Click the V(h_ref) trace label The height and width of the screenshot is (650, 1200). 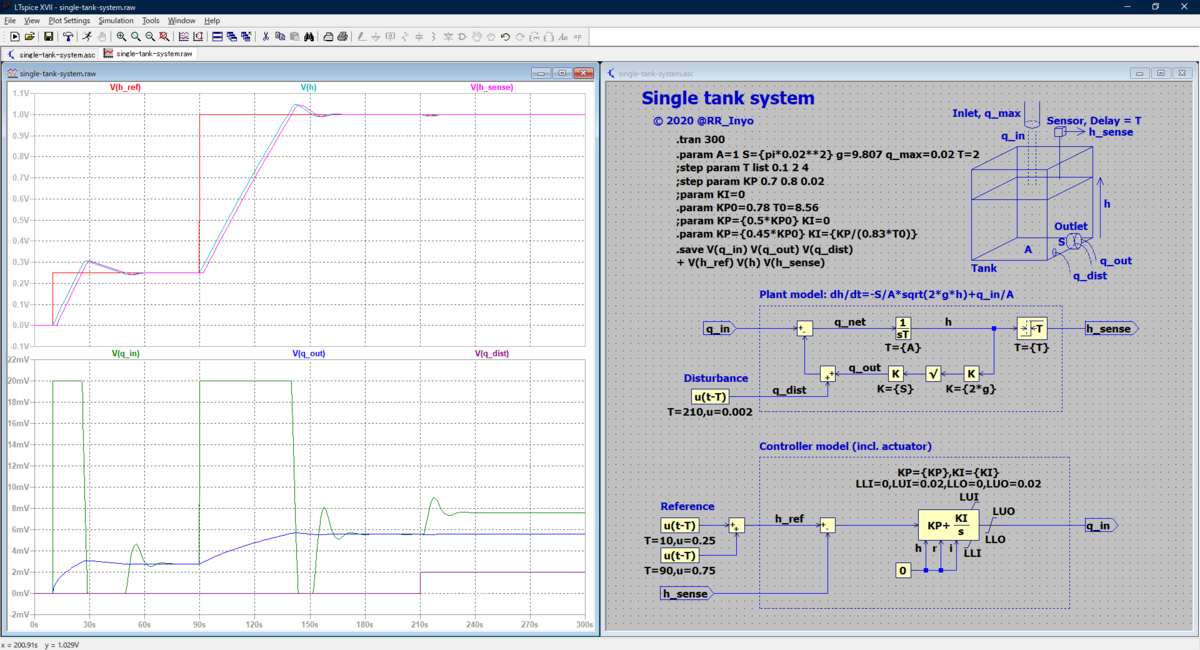[x=123, y=88]
